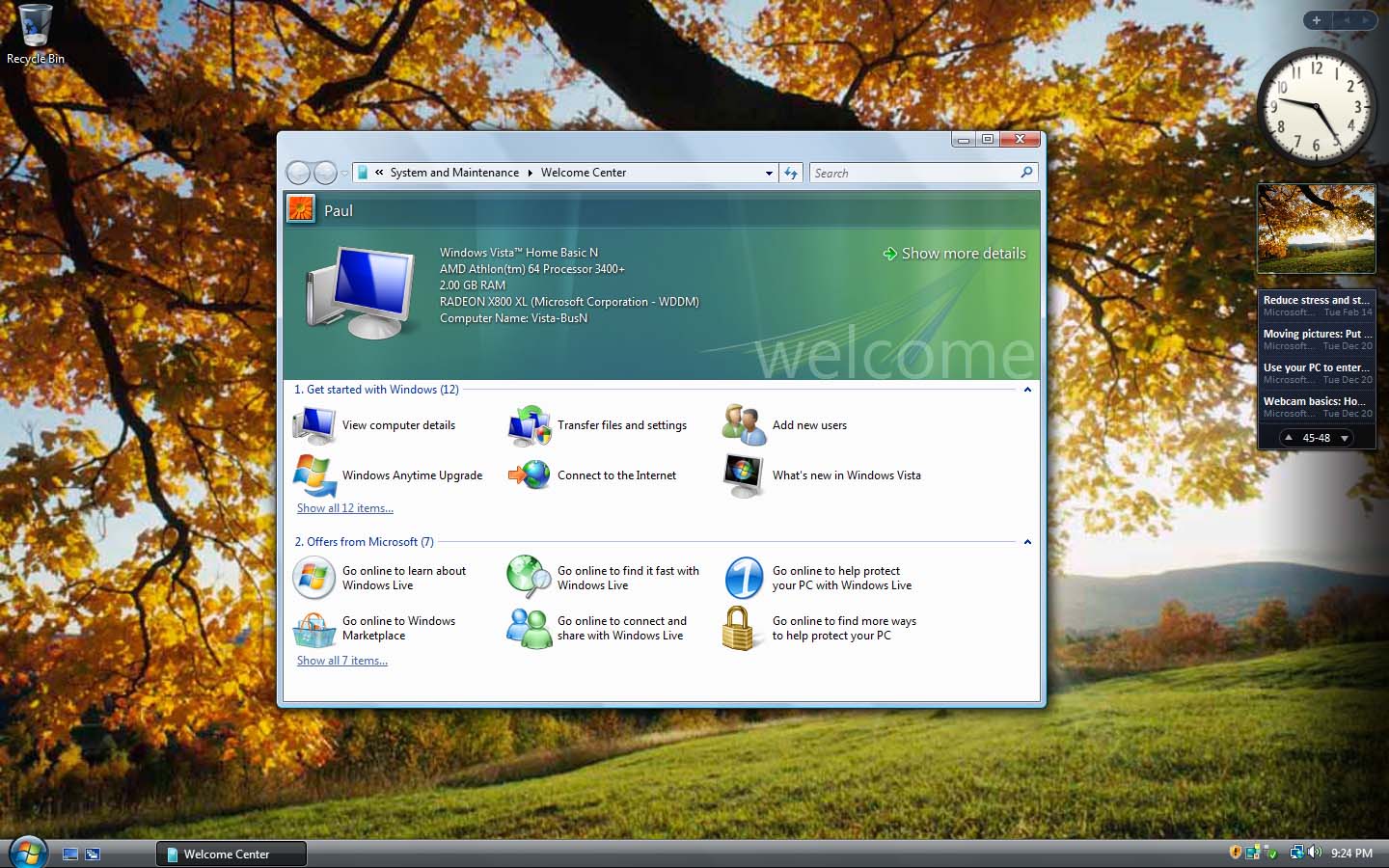Click Show all 7 items link
Screen dimensions: 1389x868
(x=342, y=661)
